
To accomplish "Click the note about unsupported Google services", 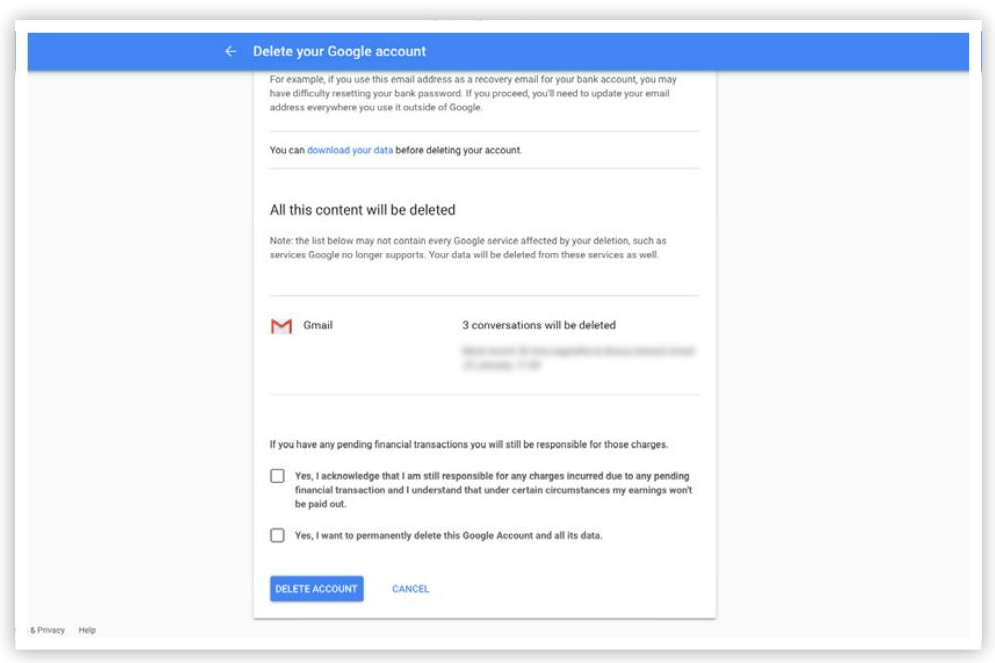I will coord(468,248).
